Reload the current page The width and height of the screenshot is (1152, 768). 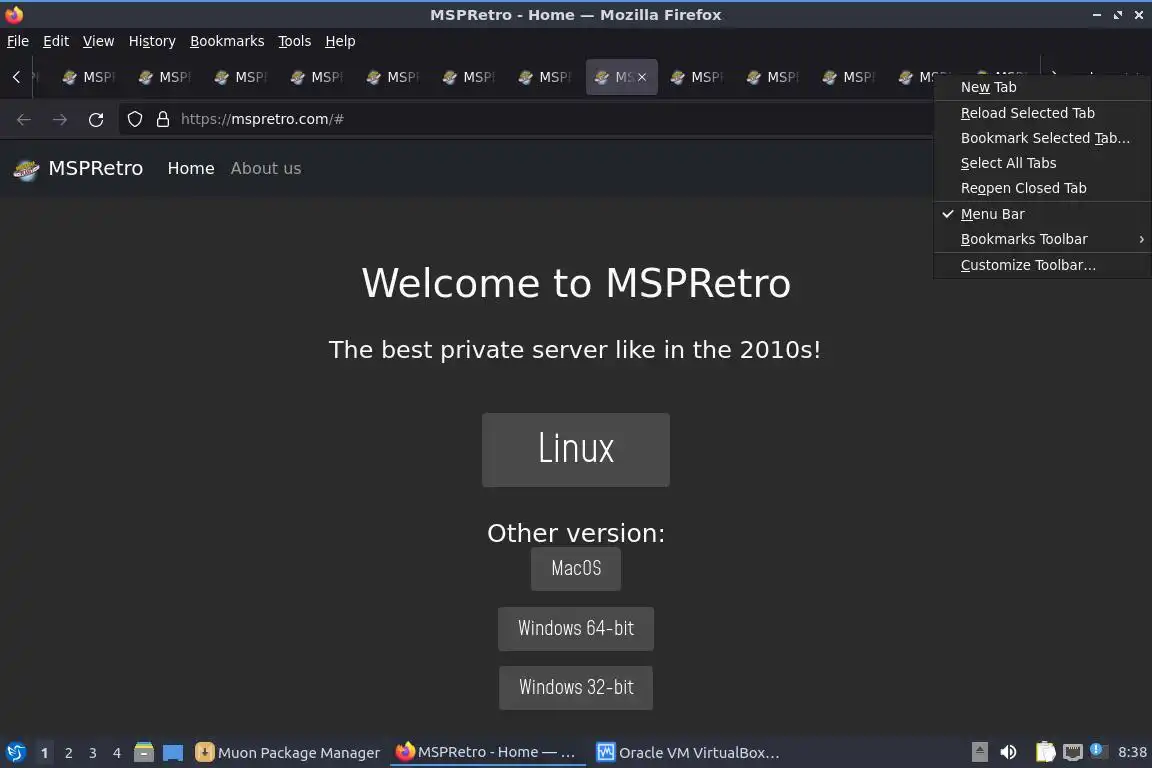coord(96,119)
